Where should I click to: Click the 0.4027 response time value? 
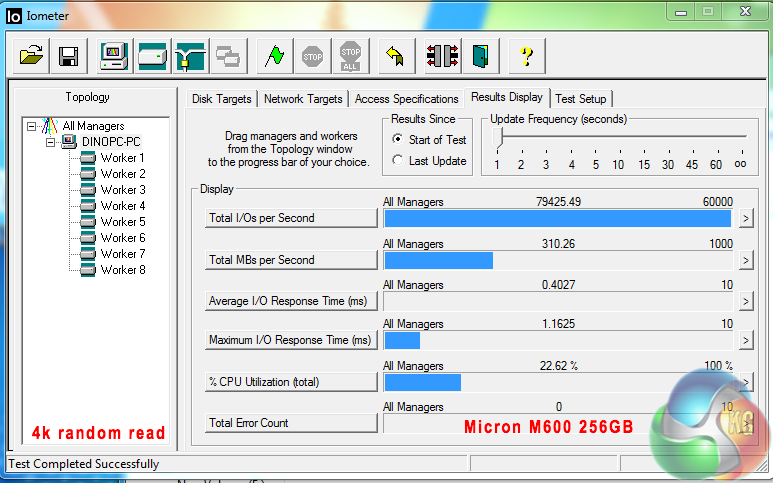tap(558, 284)
